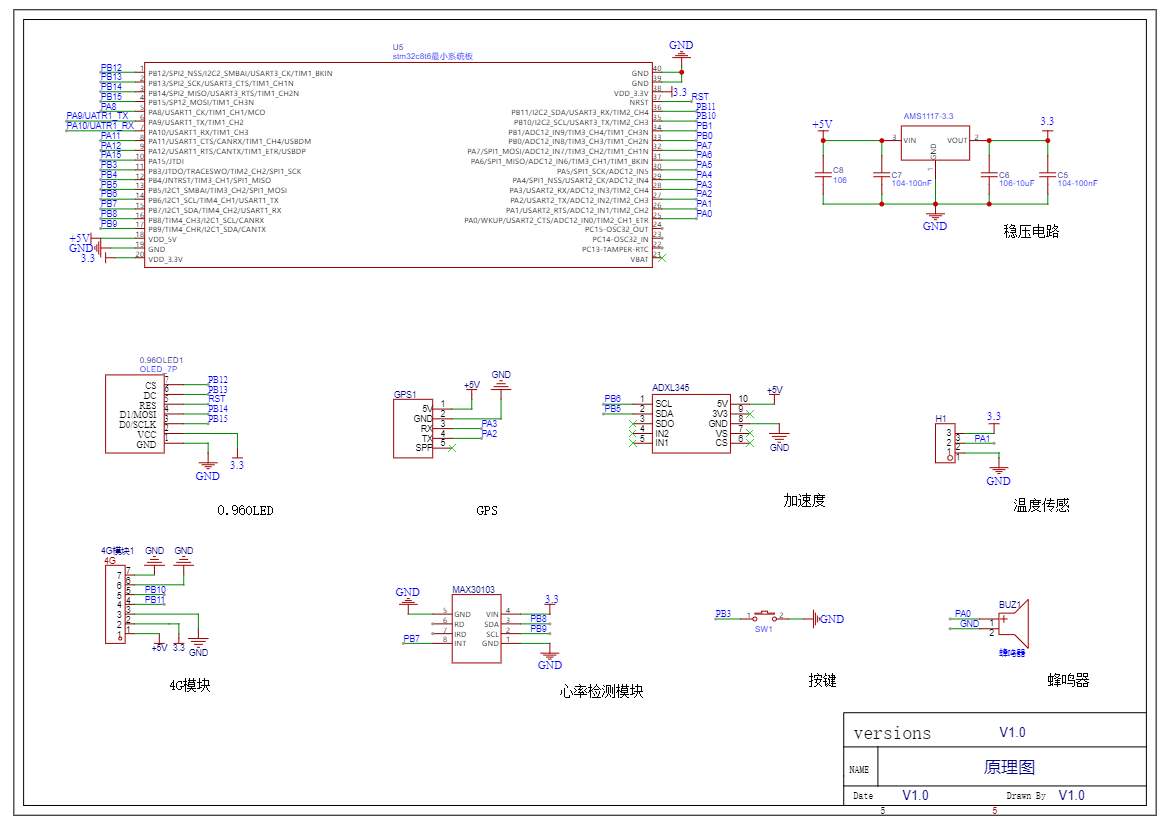The width and height of the screenshot is (1170, 825).
Task: Click PB10 net label at 4G module
Action: (155, 590)
